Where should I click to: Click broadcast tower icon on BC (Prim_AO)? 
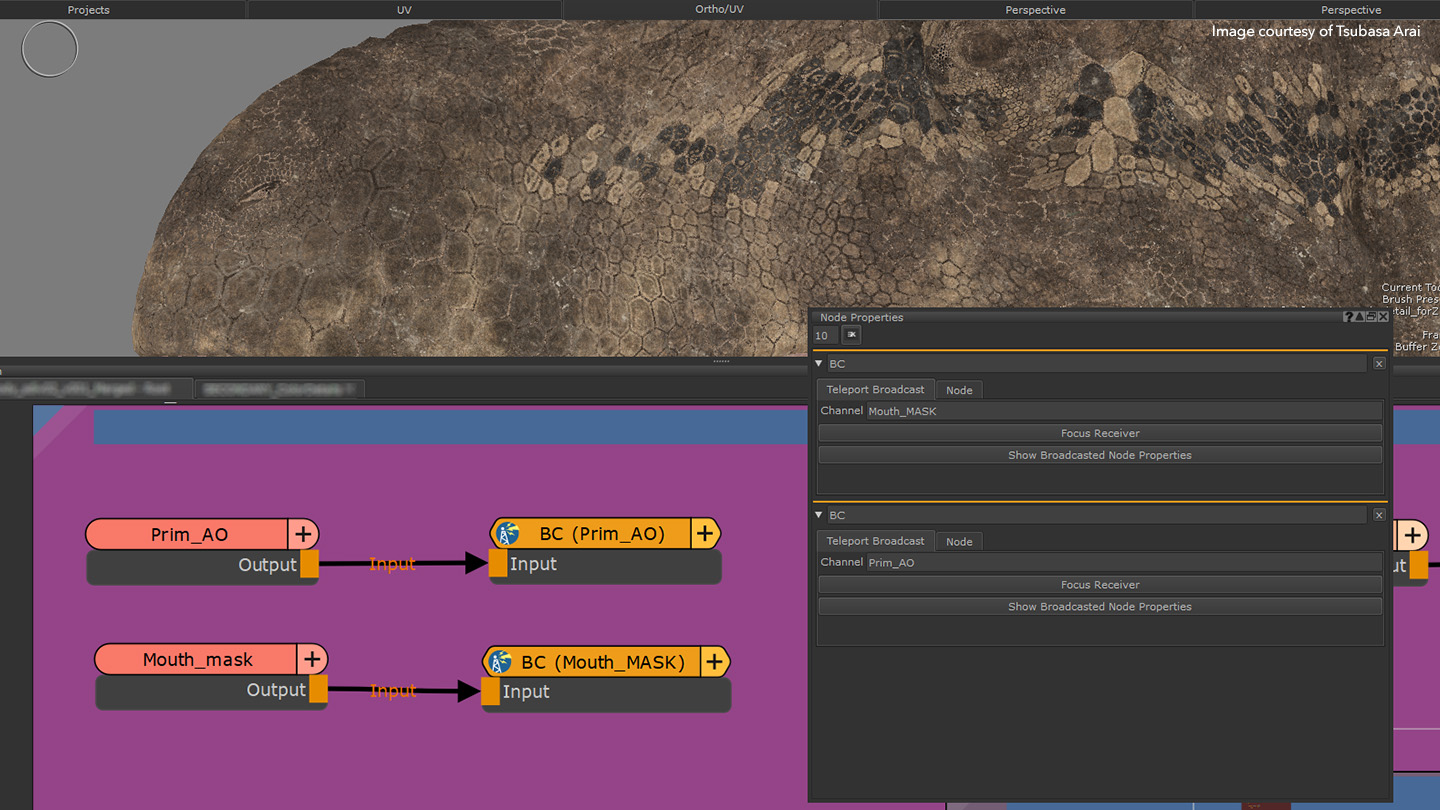[508, 534]
